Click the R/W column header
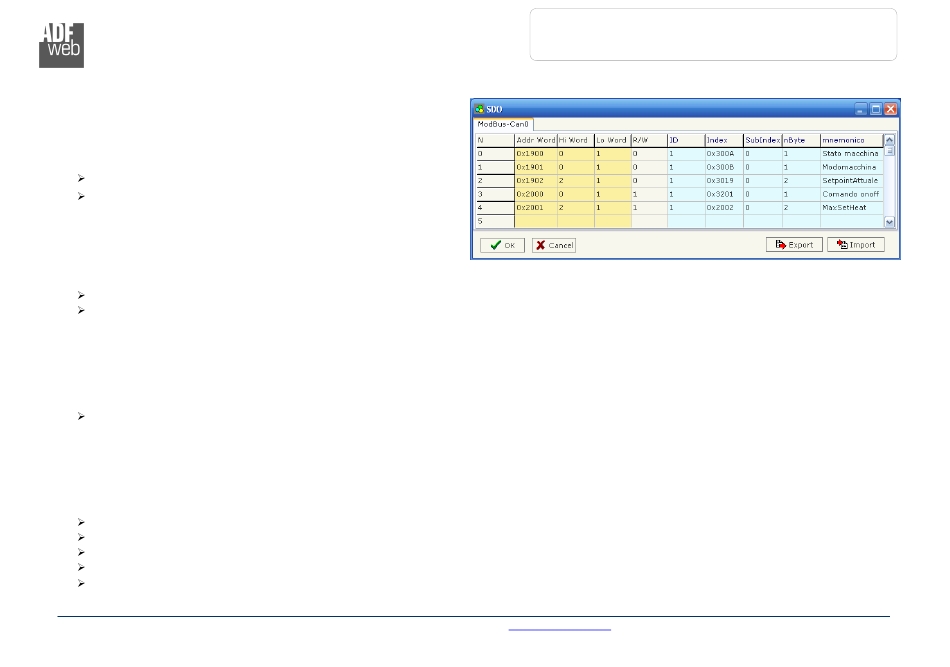 [x=649, y=140]
